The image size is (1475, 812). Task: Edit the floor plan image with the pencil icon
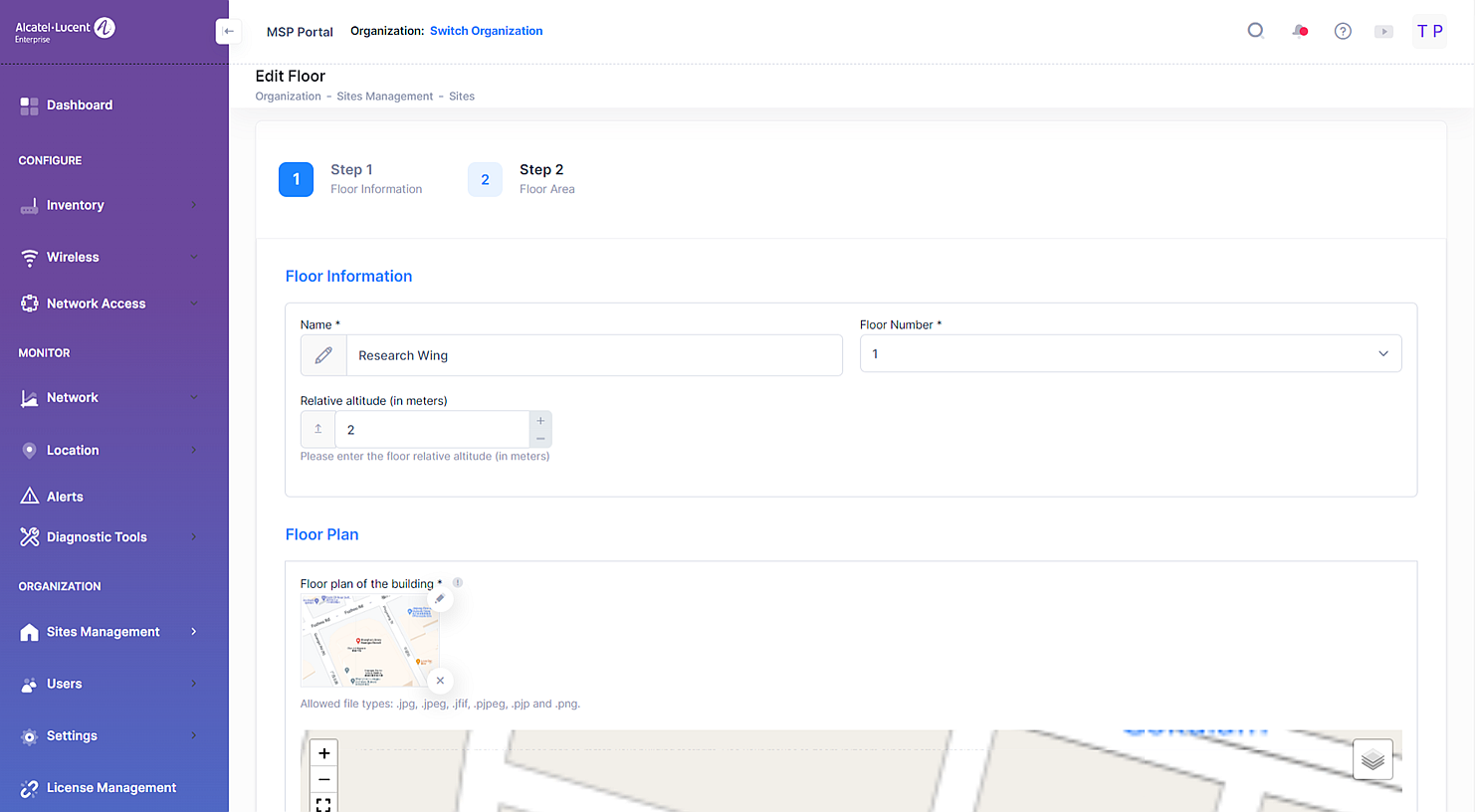[440, 599]
